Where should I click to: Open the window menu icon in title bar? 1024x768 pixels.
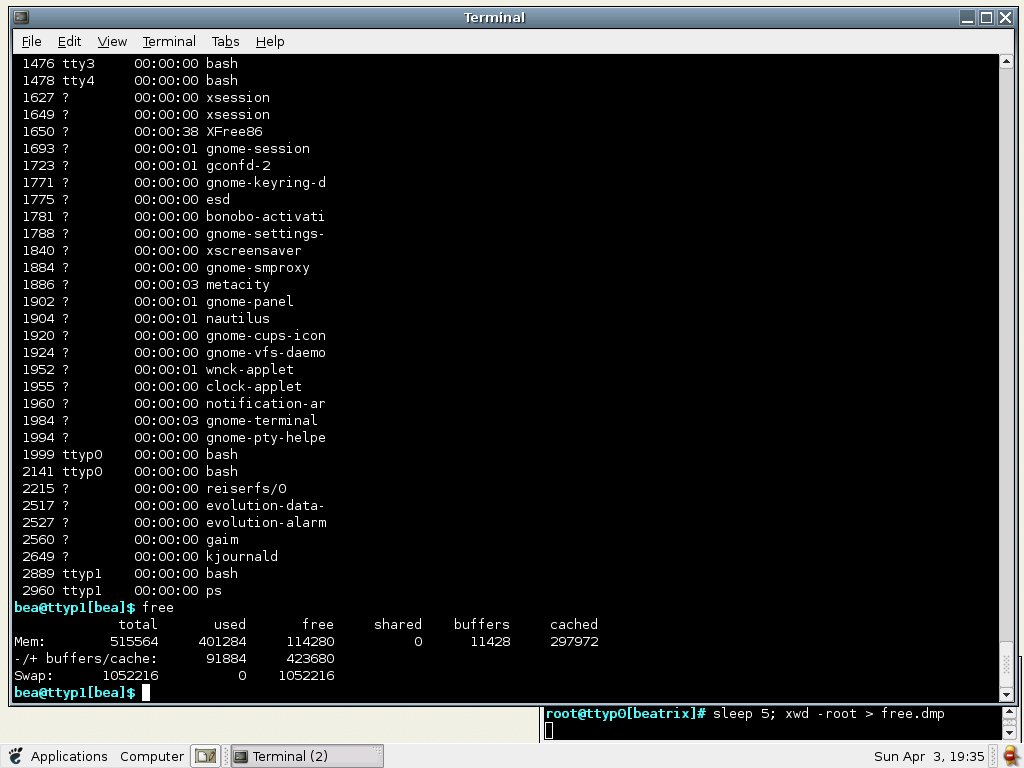21,18
